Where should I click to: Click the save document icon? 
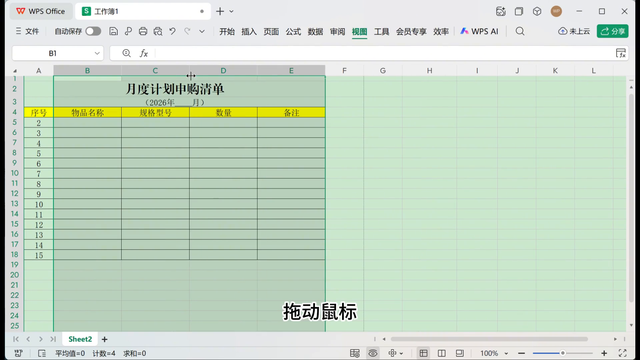(x=113, y=31)
